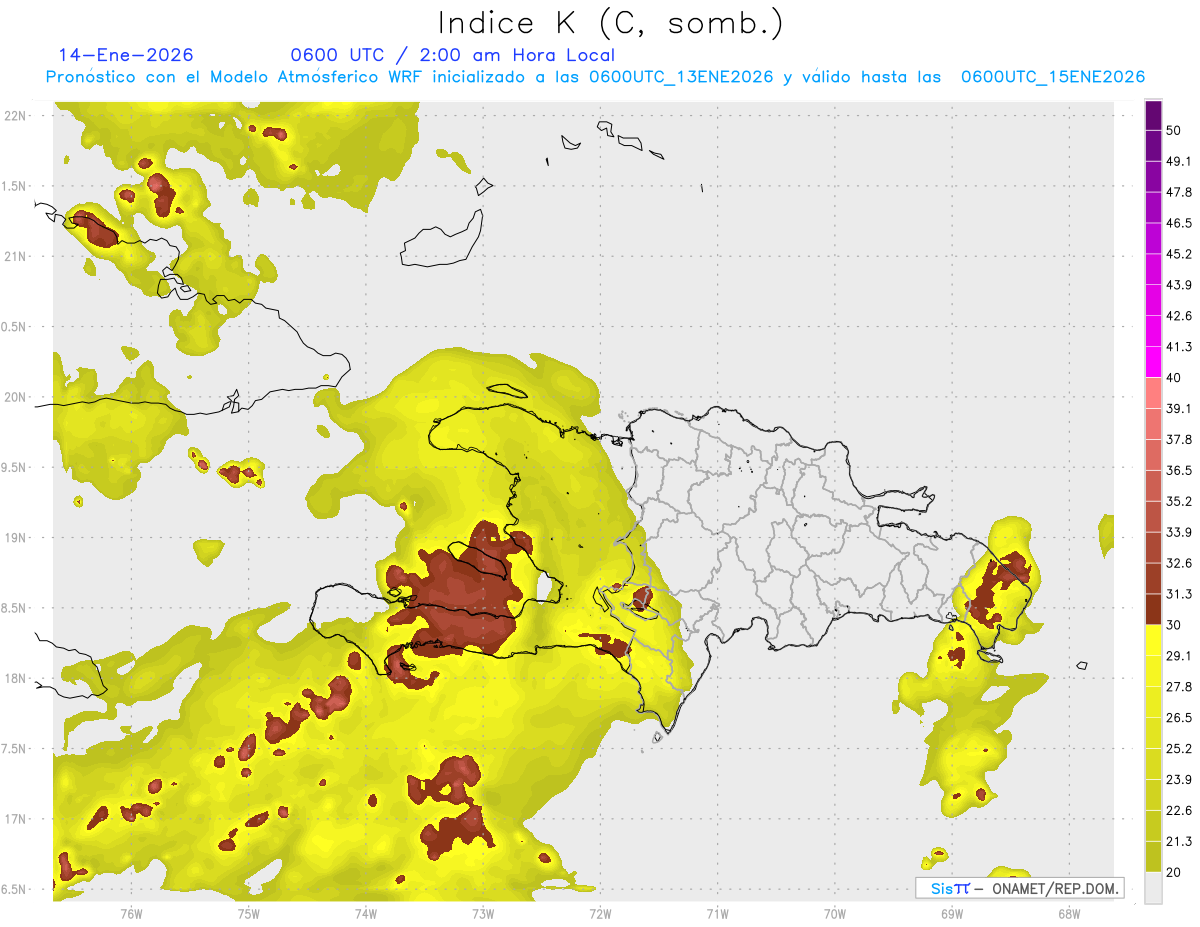The image size is (1200, 927).
Task: Click the valid-until time '0600UTC_15ENE2026'
Action: coord(1053,77)
